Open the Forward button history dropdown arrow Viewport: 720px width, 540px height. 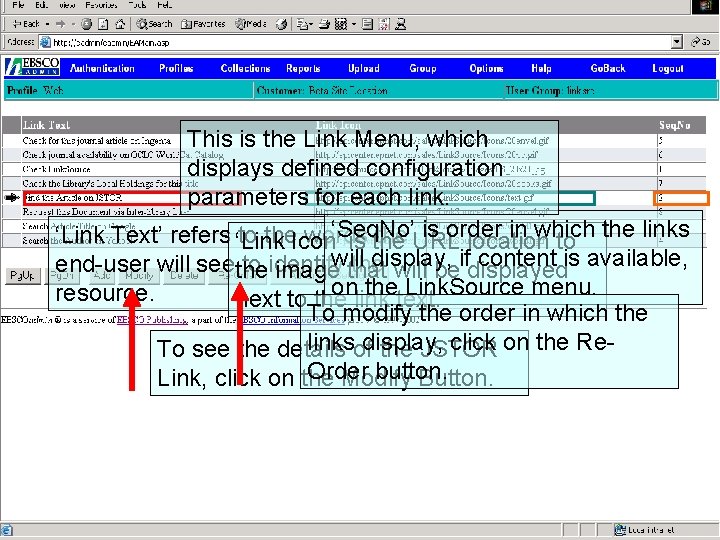(x=73, y=24)
